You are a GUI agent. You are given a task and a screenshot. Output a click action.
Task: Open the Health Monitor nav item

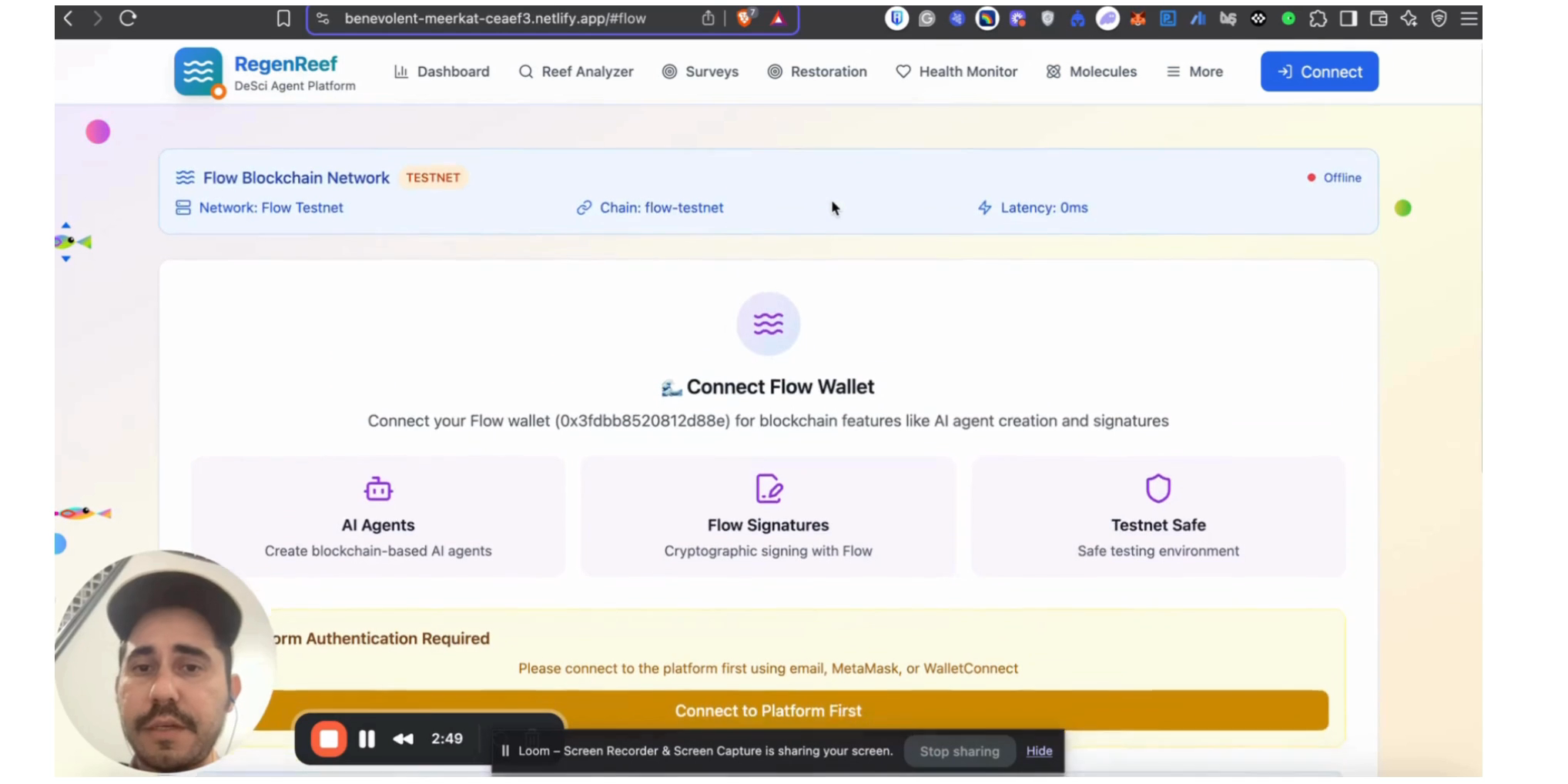click(x=957, y=72)
